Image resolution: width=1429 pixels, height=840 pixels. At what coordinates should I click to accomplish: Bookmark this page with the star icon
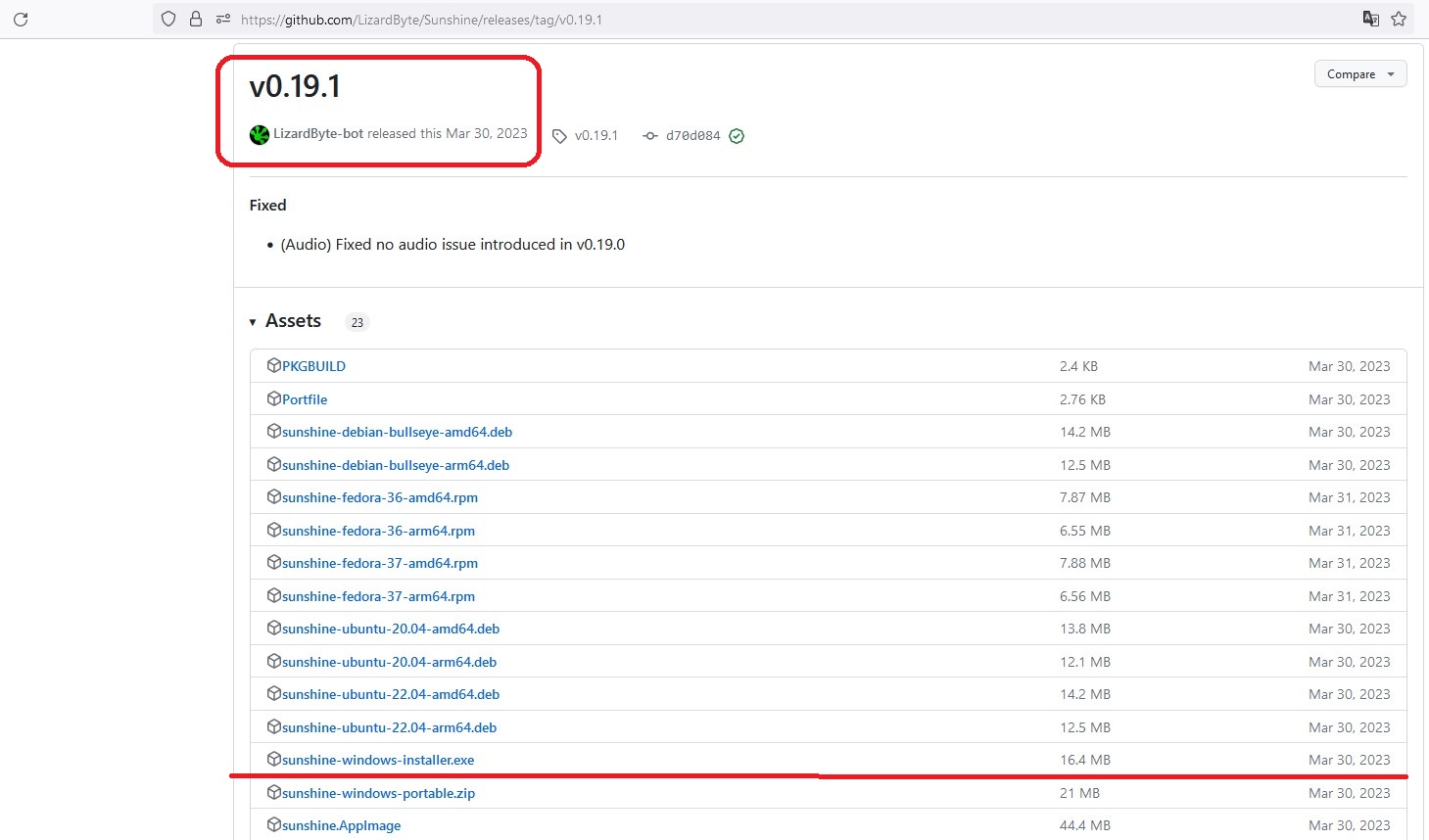coord(1399,19)
